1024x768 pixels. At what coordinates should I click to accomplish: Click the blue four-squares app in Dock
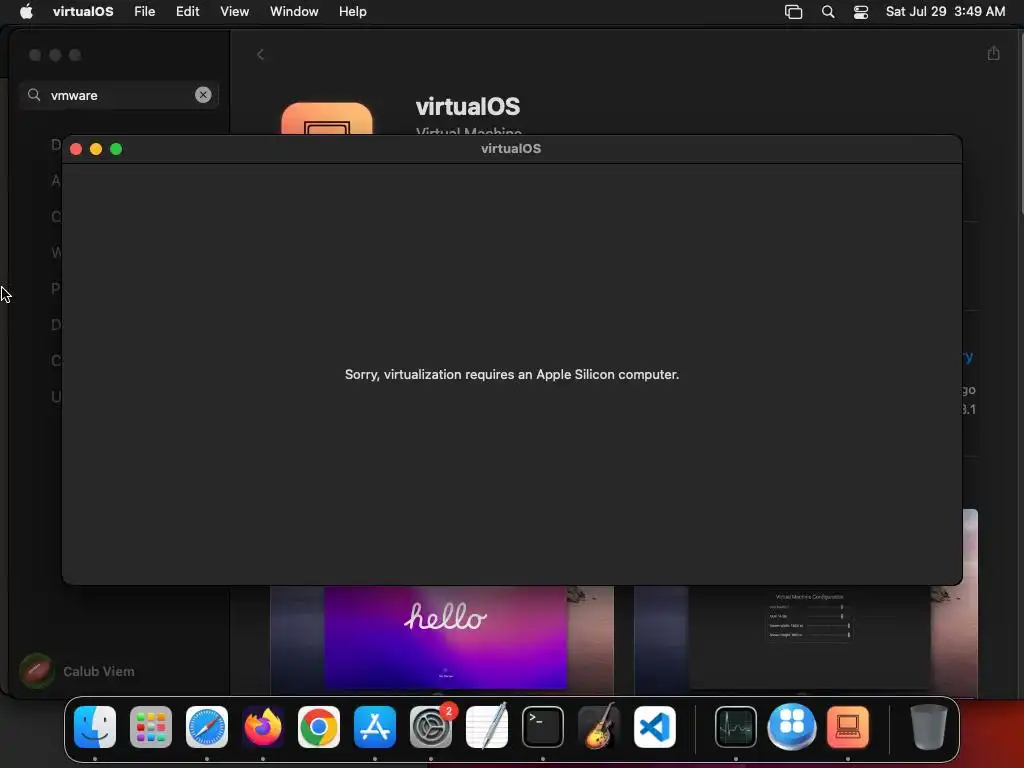pos(792,727)
